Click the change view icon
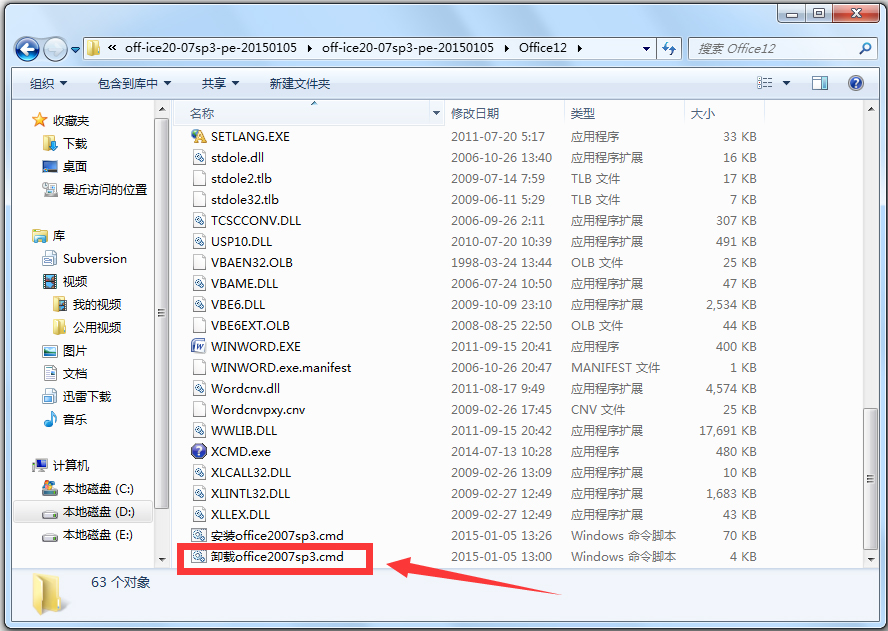Viewport: 888px width, 631px height. click(765, 83)
